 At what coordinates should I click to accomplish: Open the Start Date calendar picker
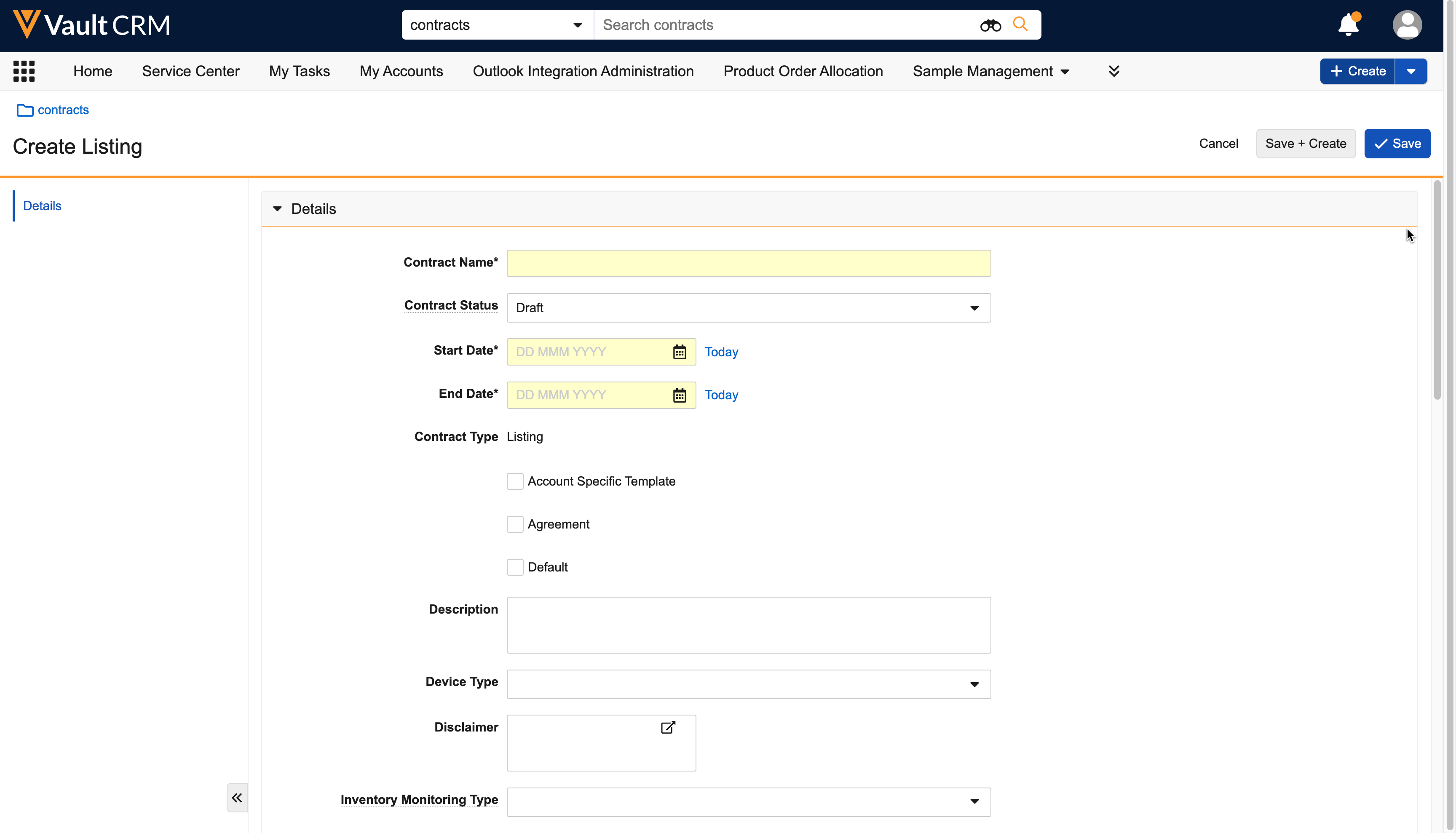[x=680, y=352]
